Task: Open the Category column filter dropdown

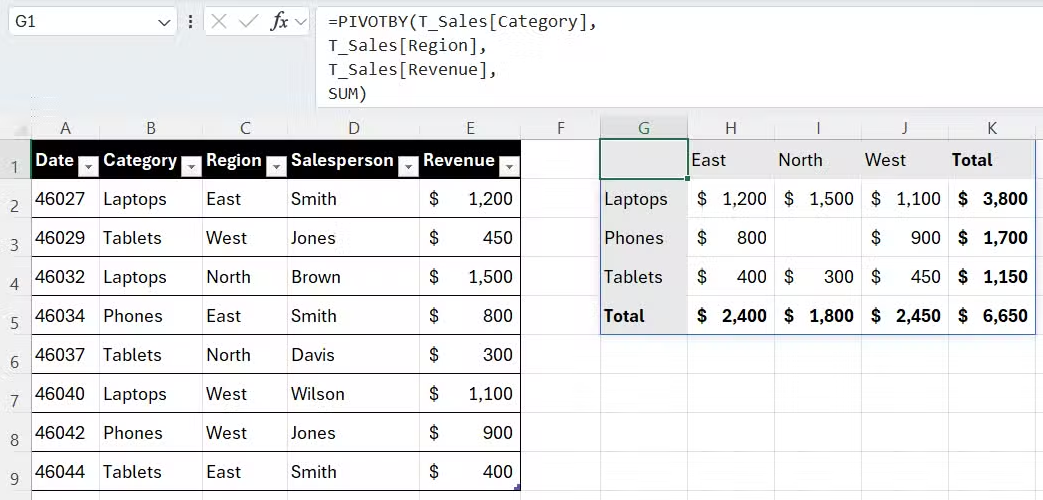Action: pyautogui.click(x=192, y=167)
